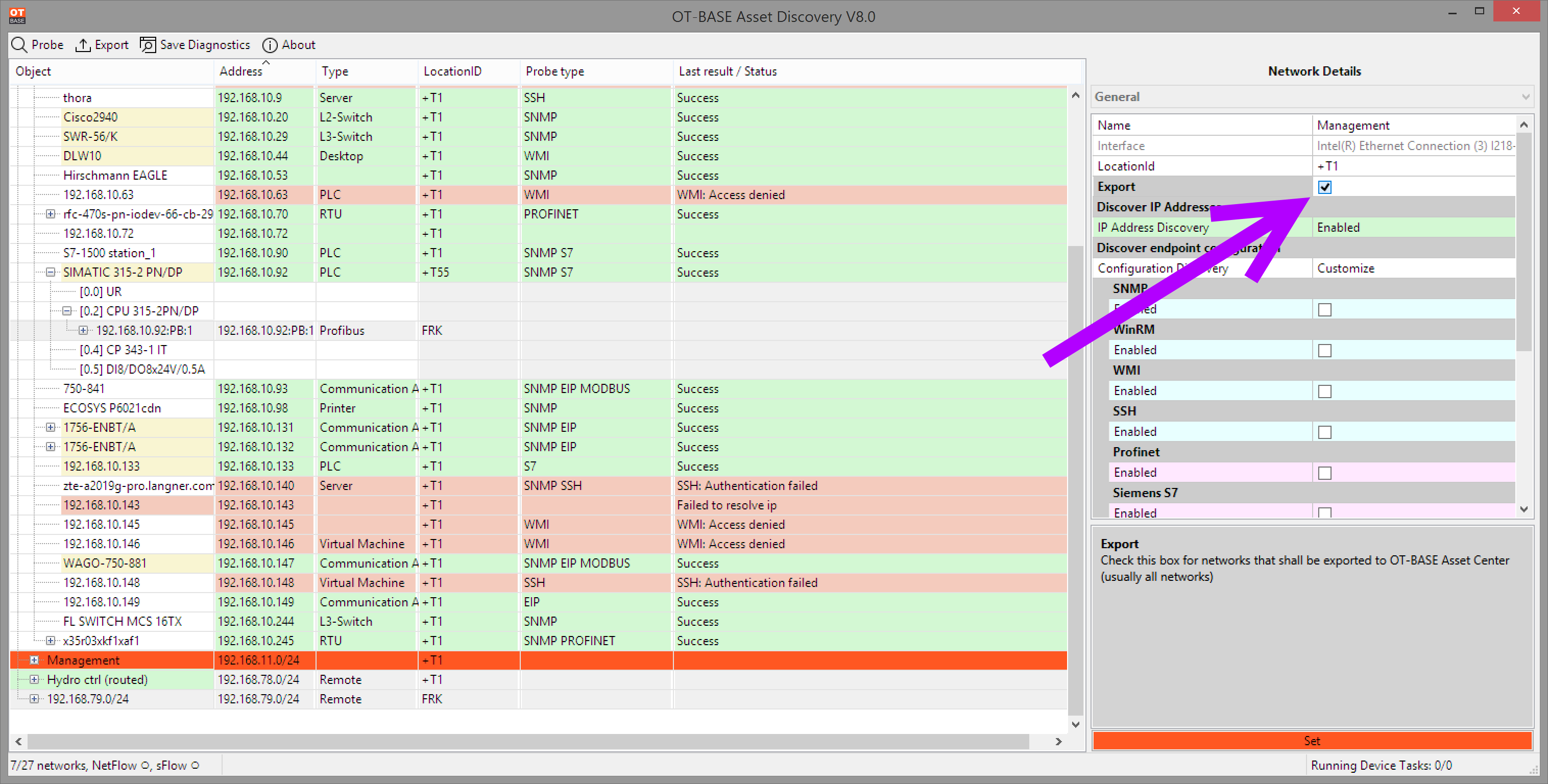Select the FL SWITCH MCS 16TX row
1548x784 pixels.
click(538, 621)
